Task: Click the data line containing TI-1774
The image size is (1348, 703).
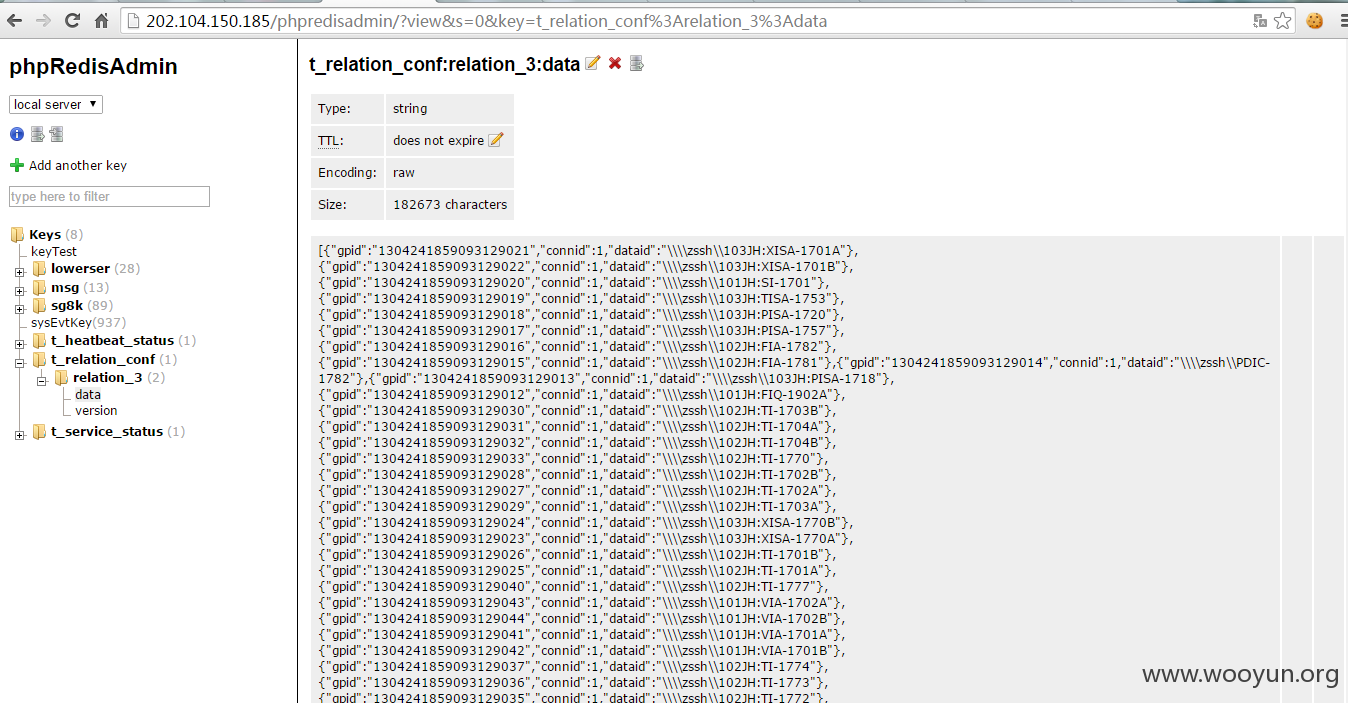Action: 574,666
